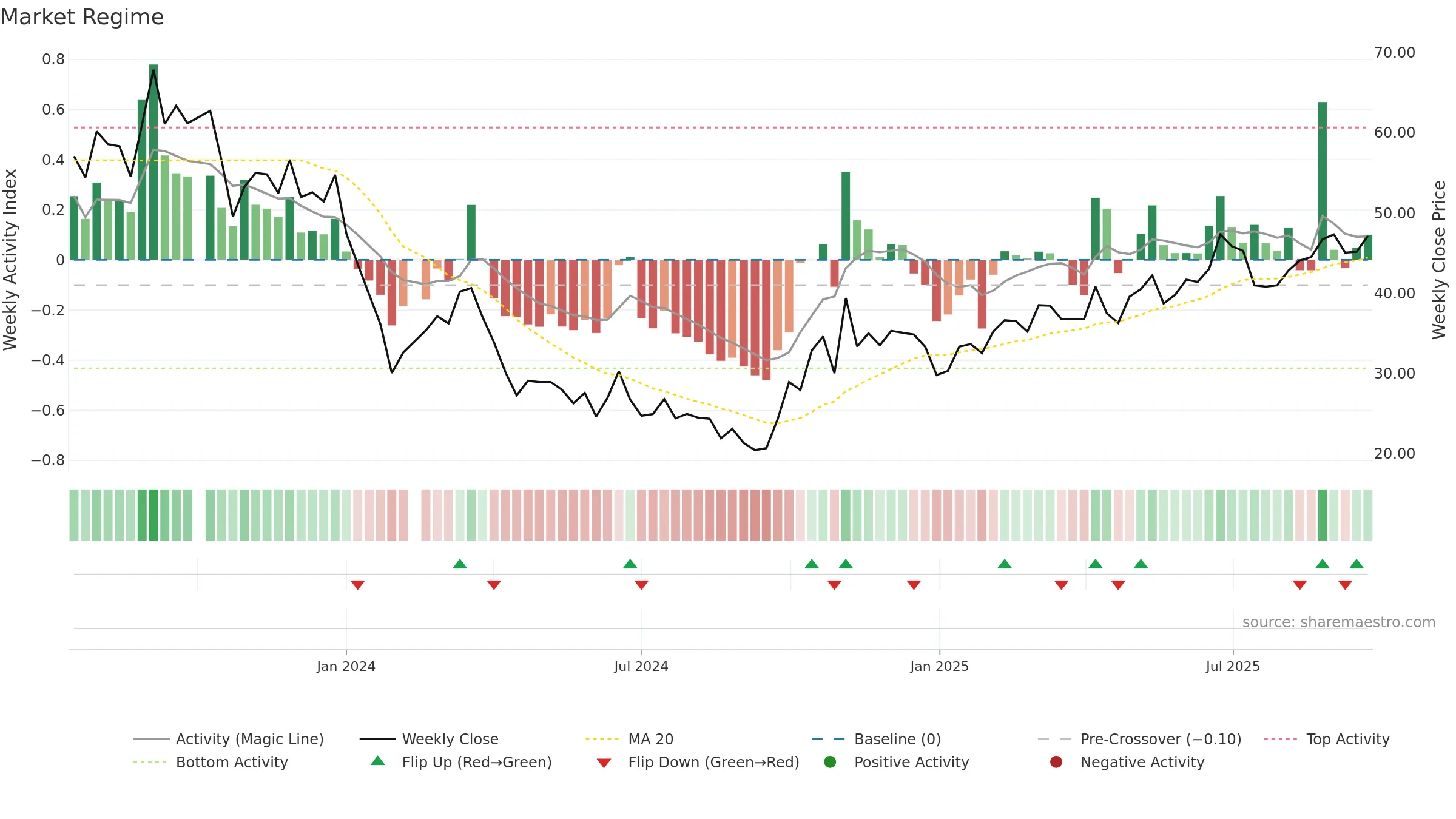Toggle the Baseline (0) legend entry
The width and height of the screenshot is (1456, 819).
876,739
